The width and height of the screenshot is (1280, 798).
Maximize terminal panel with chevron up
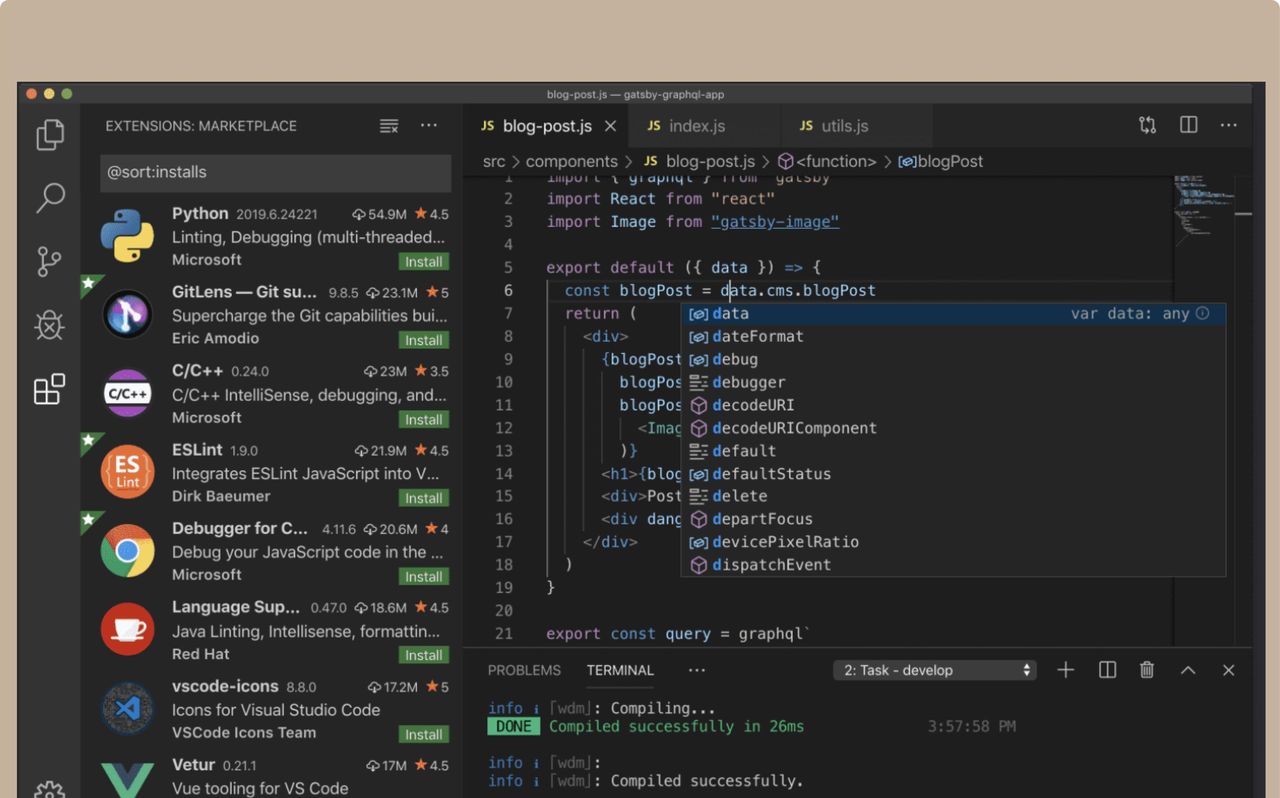pyautogui.click(x=1188, y=670)
